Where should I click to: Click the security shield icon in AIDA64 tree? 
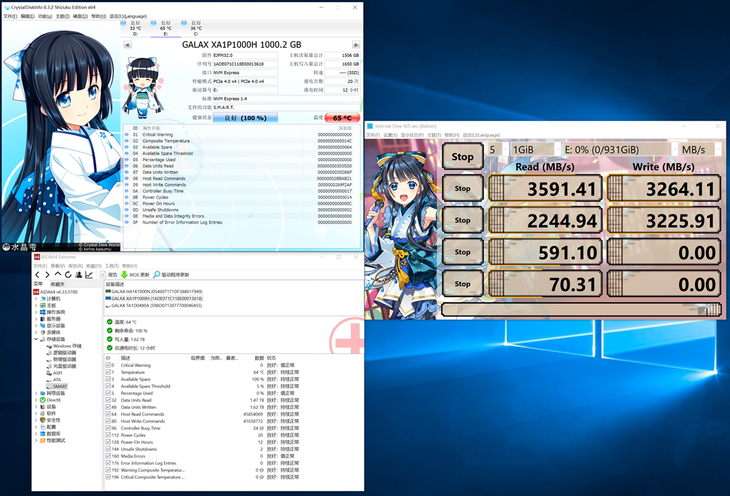pos(43,420)
